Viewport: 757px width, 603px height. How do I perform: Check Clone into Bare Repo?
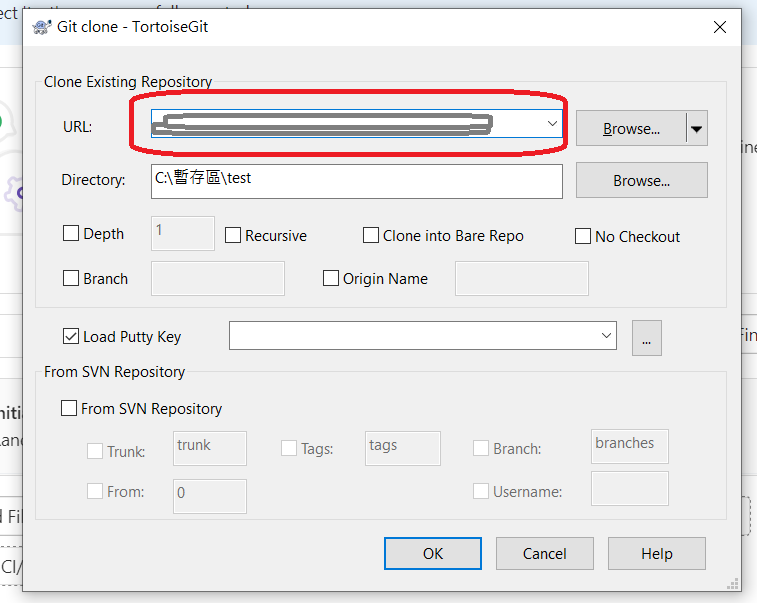[371, 235]
